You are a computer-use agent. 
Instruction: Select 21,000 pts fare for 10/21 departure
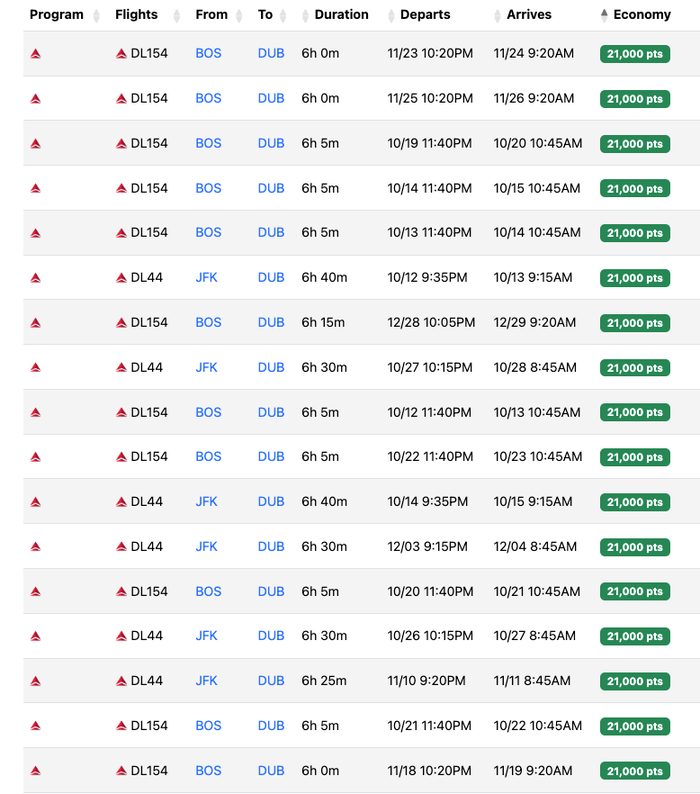(x=635, y=726)
